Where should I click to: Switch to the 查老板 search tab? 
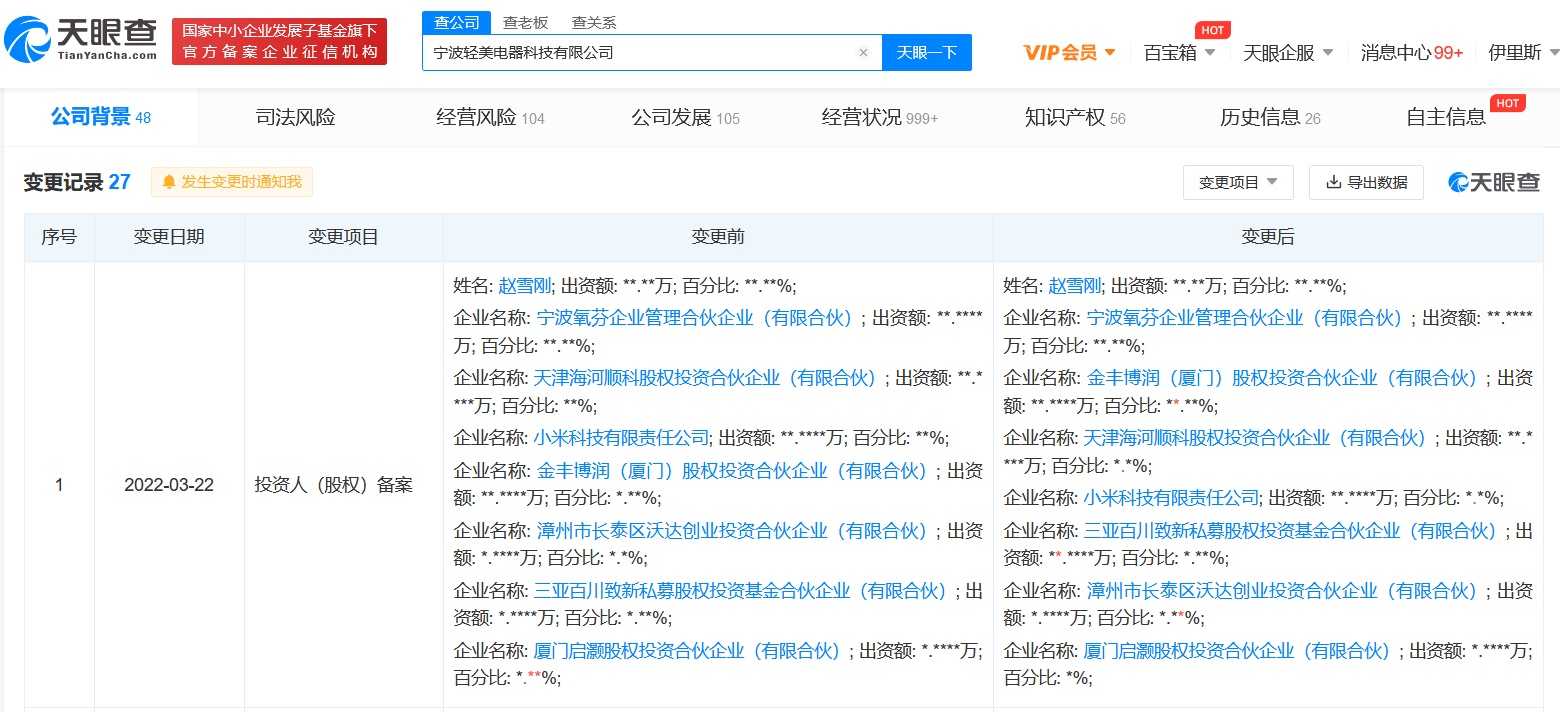(x=525, y=22)
